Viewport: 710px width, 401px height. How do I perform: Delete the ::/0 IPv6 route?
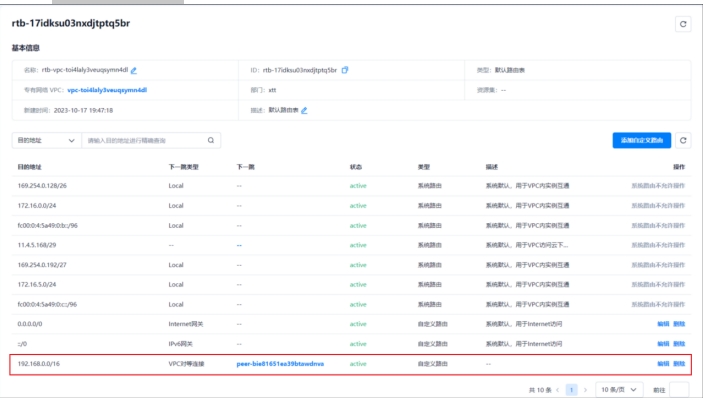[679, 344]
